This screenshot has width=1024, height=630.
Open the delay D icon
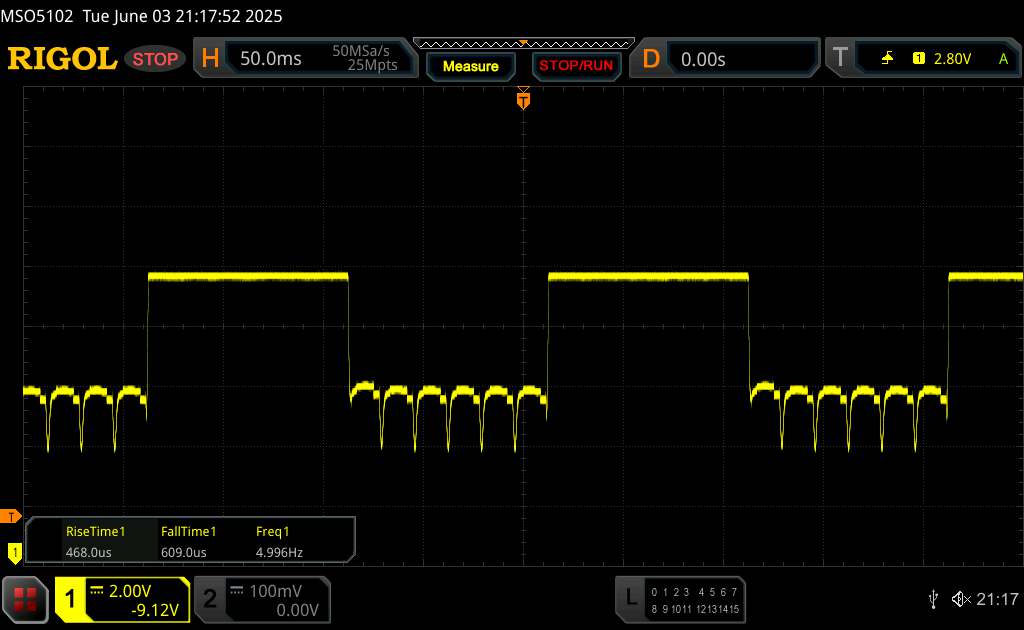click(650, 59)
